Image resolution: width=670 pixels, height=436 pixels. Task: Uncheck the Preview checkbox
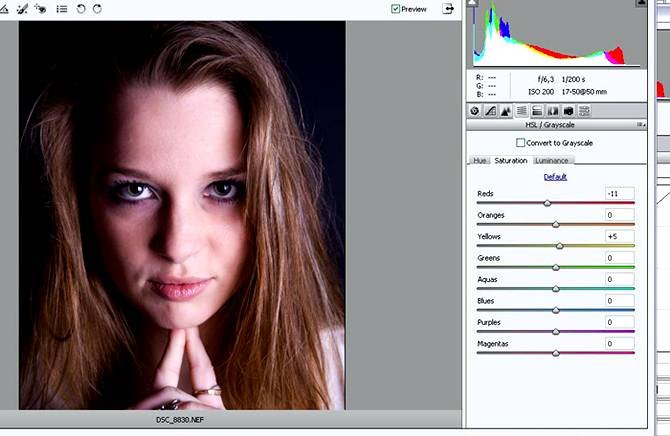[x=397, y=9]
